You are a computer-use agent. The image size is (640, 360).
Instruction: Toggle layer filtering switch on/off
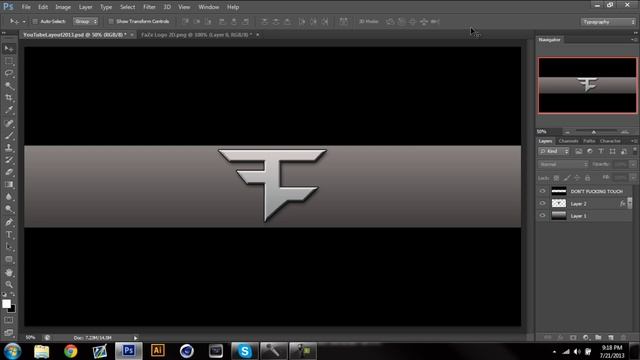pyautogui.click(x=635, y=151)
